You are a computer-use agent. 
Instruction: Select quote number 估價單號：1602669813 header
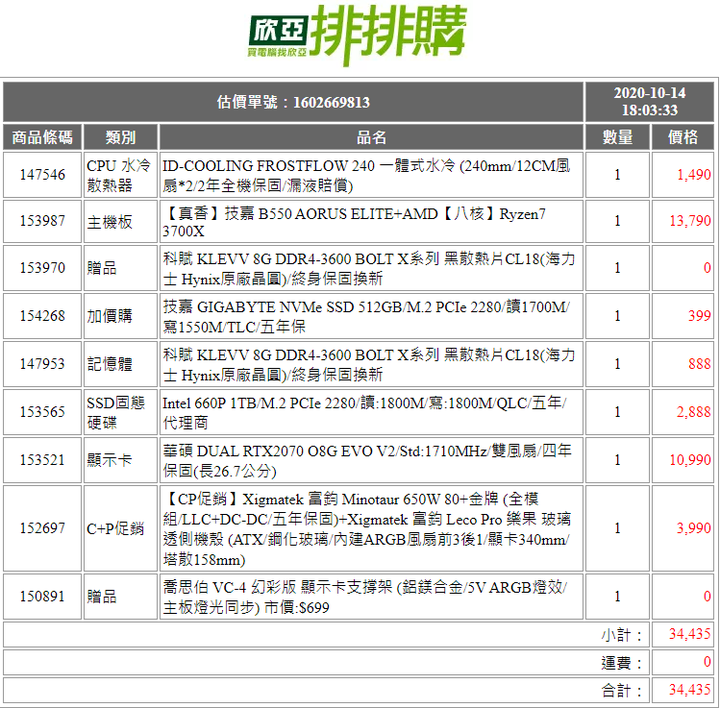pos(293,102)
